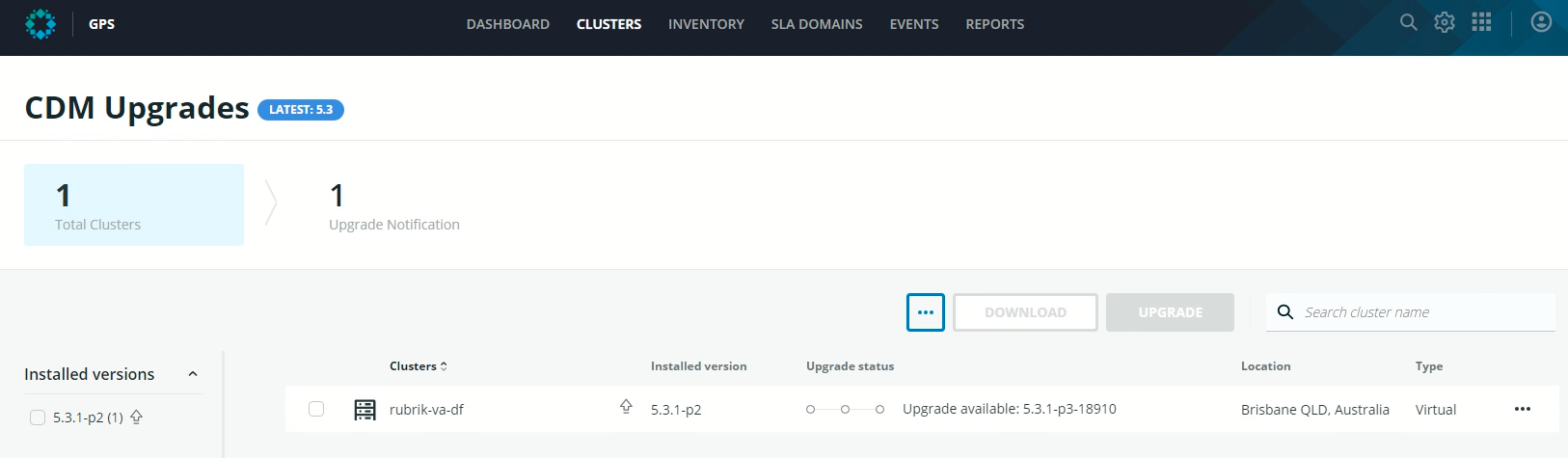
Task: Open the settings gear icon
Action: (x=1444, y=22)
